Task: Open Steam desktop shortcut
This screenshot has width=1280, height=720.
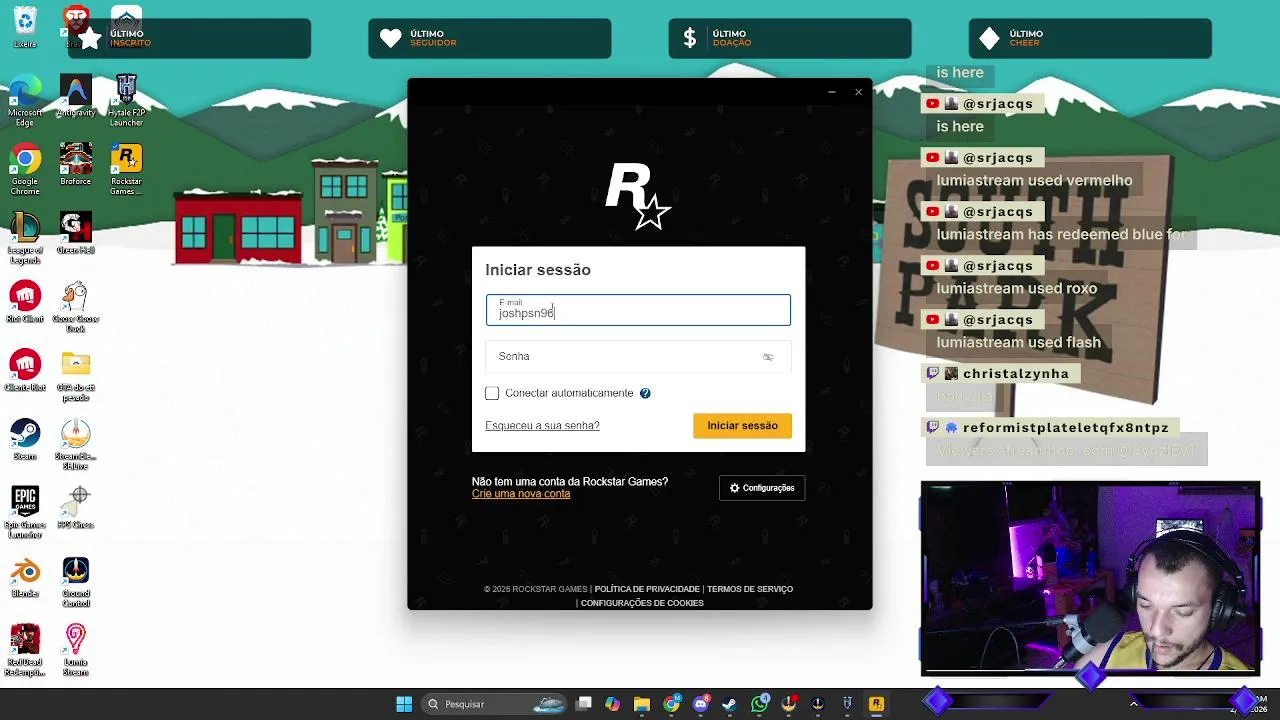Action: 25,440
